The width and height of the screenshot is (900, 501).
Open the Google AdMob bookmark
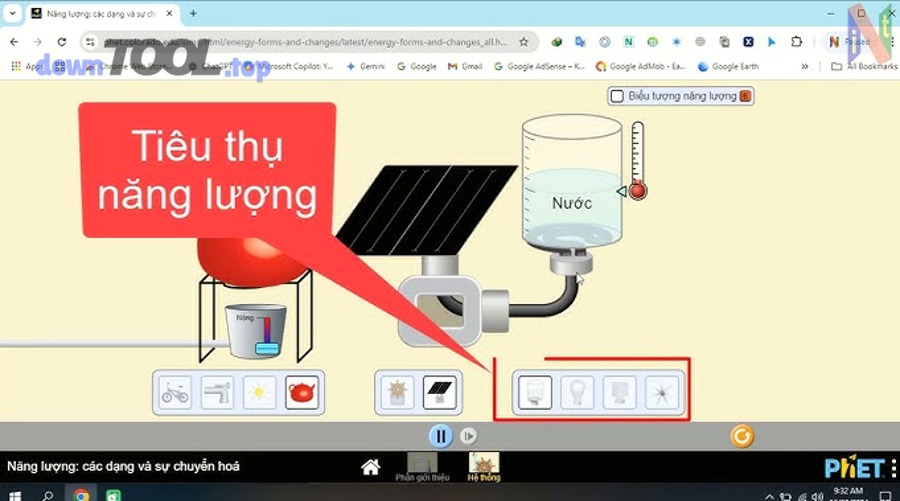(x=641, y=67)
